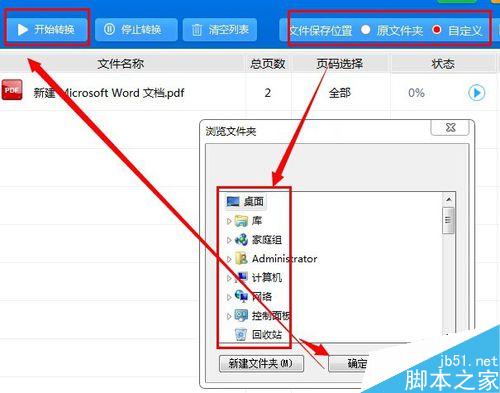Screen dimensions: 500x393
Task: Select the Administrator tree label
Action: tap(284, 259)
